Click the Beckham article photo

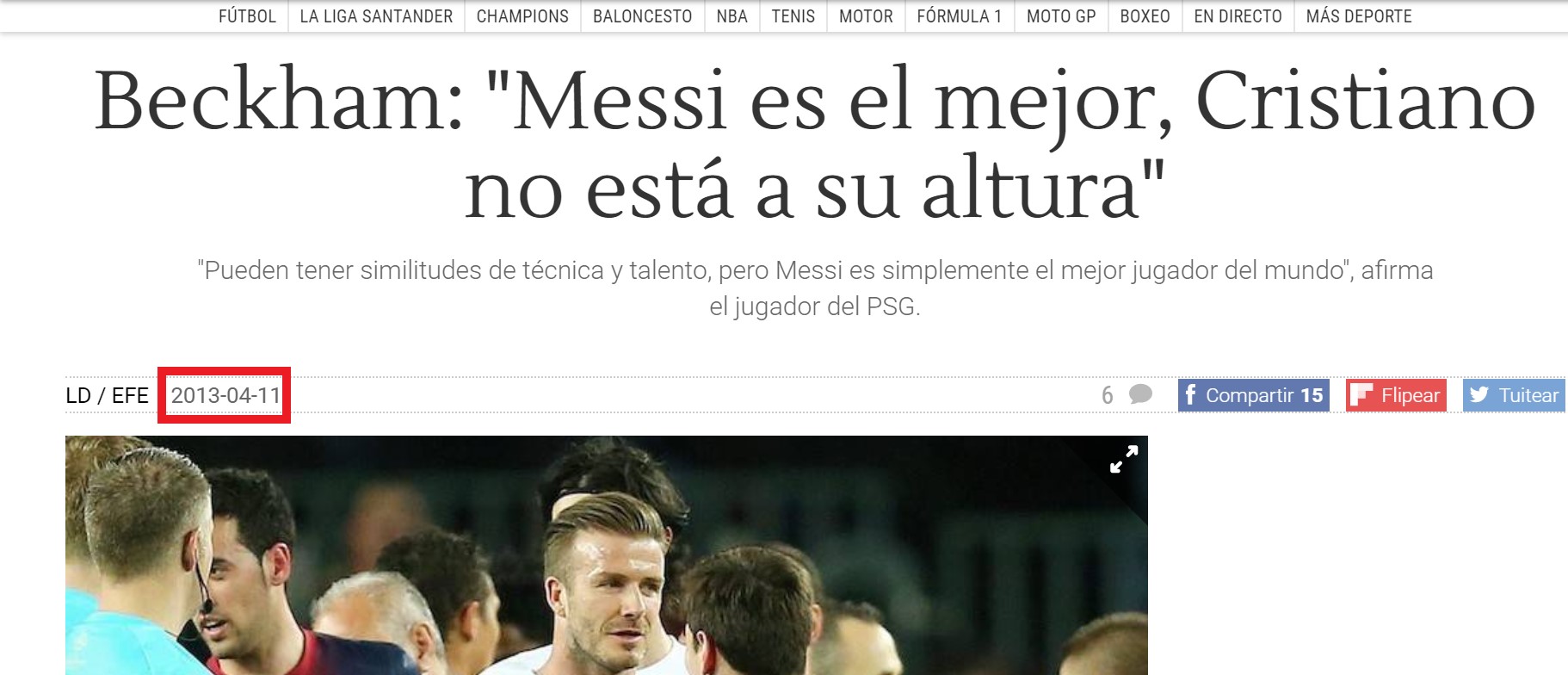pyautogui.click(x=607, y=555)
